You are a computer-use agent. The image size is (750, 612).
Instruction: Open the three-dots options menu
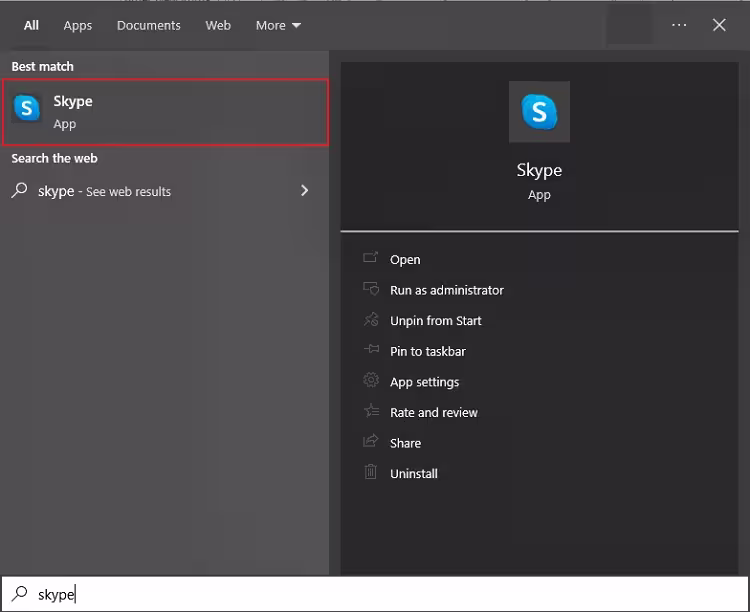(679, 25)
